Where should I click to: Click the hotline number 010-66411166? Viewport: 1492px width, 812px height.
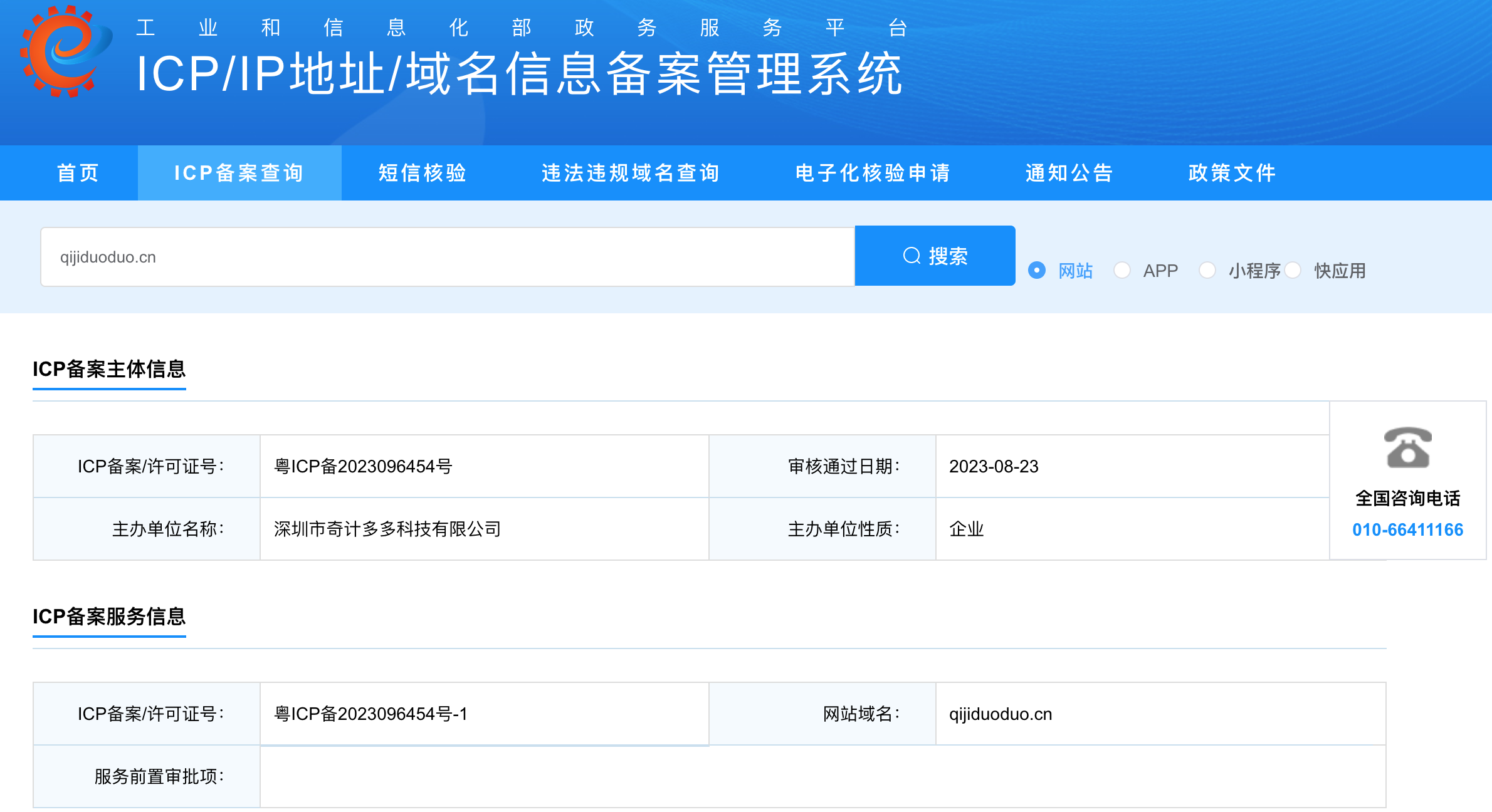[x=1407, y=530]
